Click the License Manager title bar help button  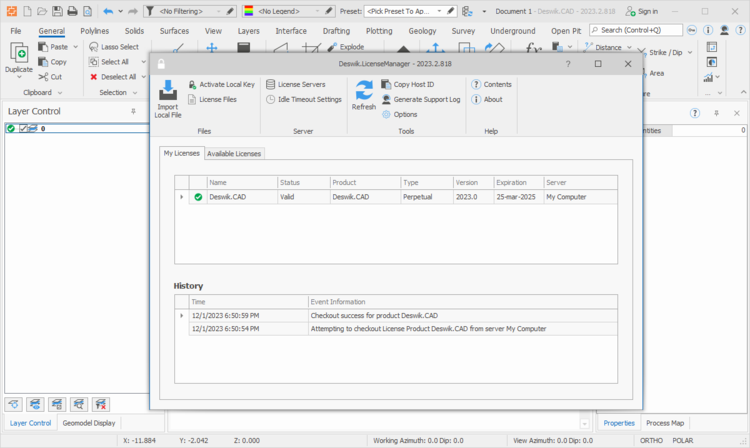(x=568, y=64)
